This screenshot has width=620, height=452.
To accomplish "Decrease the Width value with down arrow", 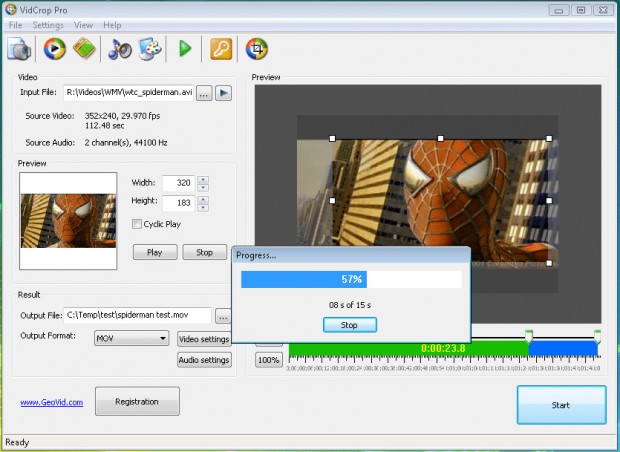I will point(203,188).
